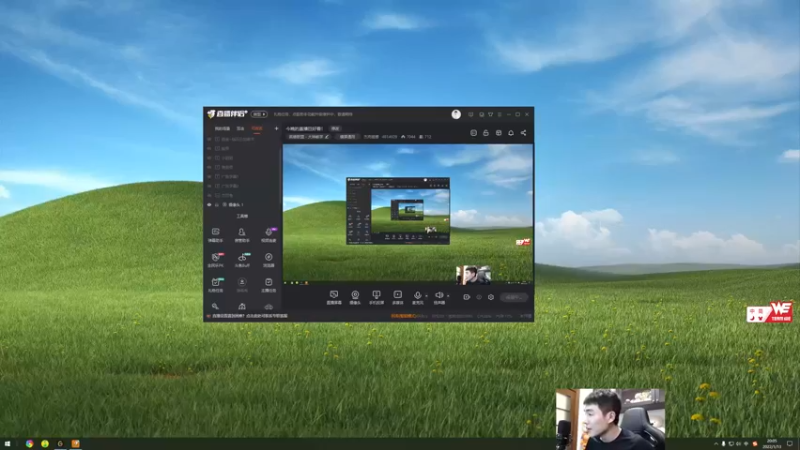The height and width of the screenshot is (450, 800).
Task: Open Chrome from the taskbar
Action: (30, 444)
